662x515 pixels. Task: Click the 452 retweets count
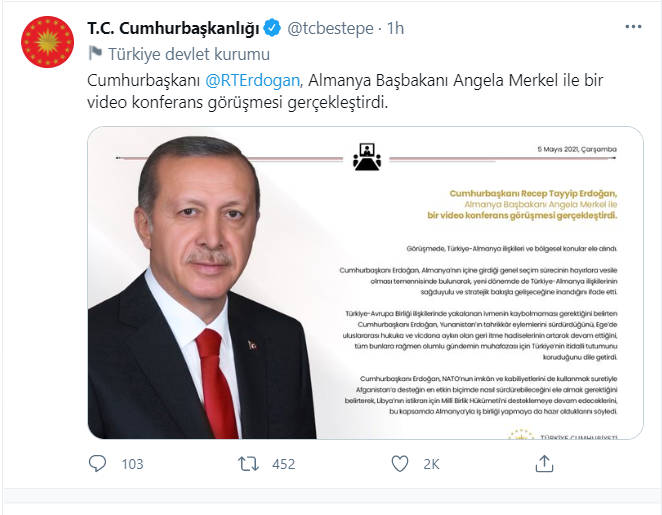[284, 464]
